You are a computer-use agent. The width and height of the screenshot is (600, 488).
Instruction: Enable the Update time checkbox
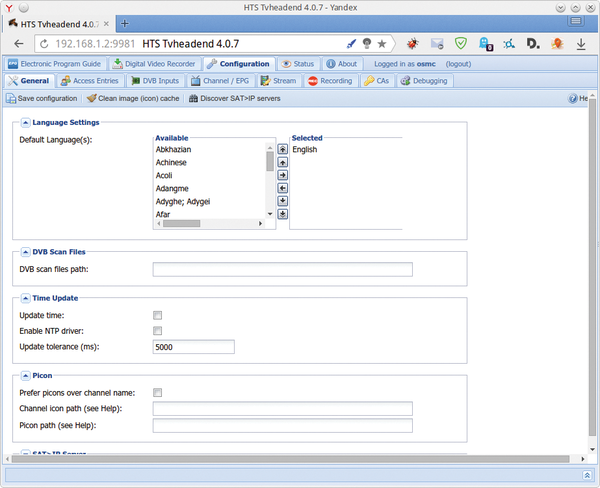157,315
